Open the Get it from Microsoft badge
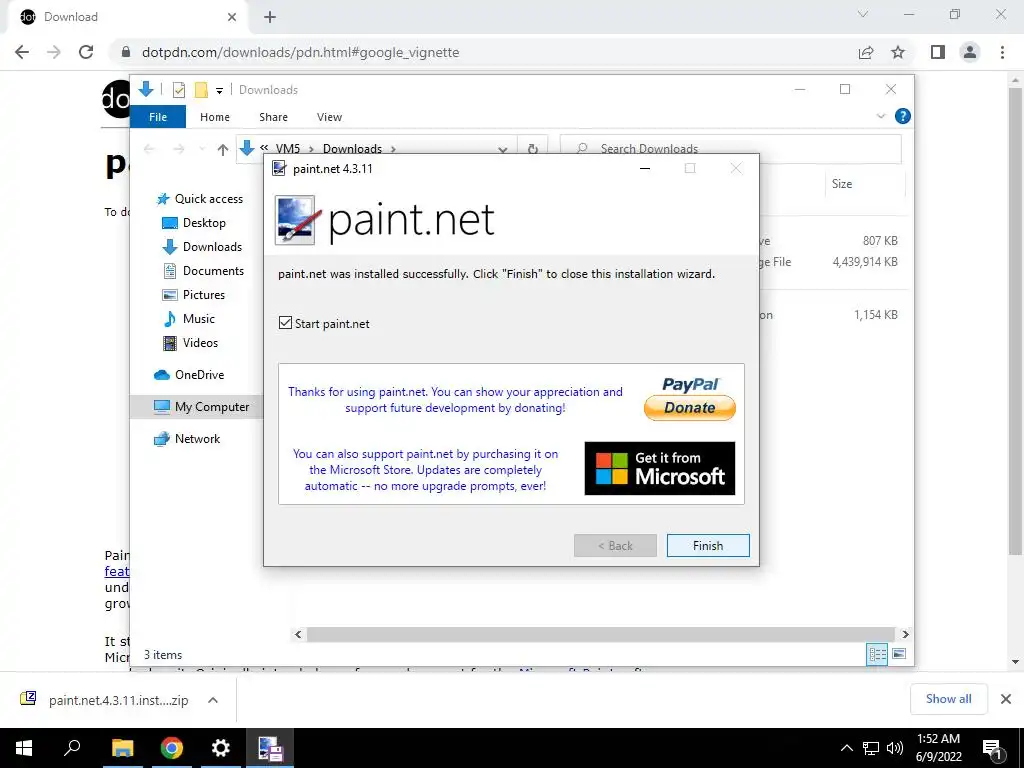Viewport: 1024px width, 768px height. 660,468
